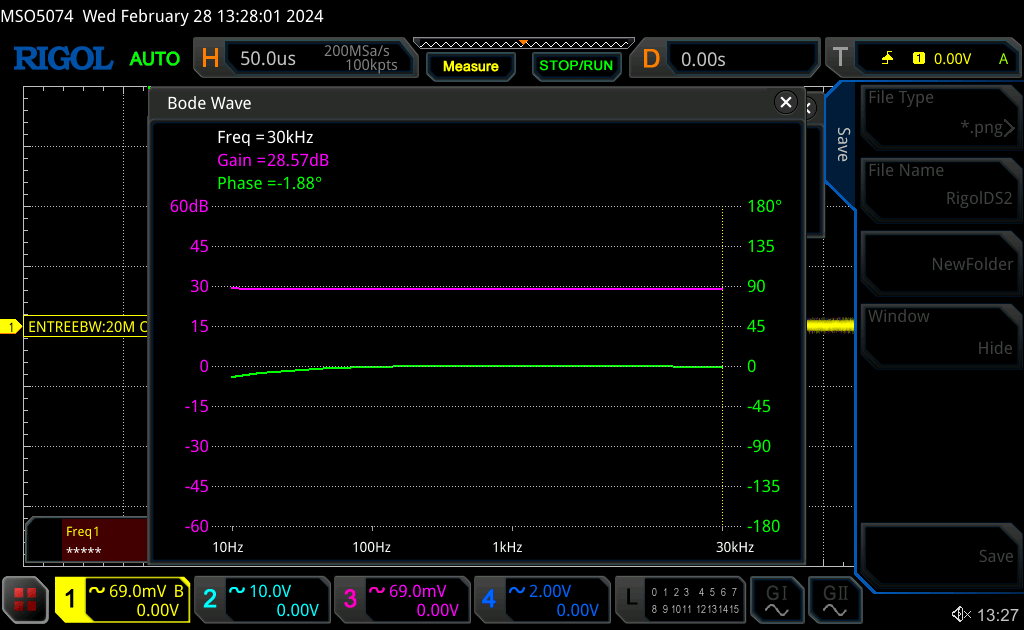Click NewFolder menu button
The height and width of the screenshot is (630, 1024).
[940, 263]
